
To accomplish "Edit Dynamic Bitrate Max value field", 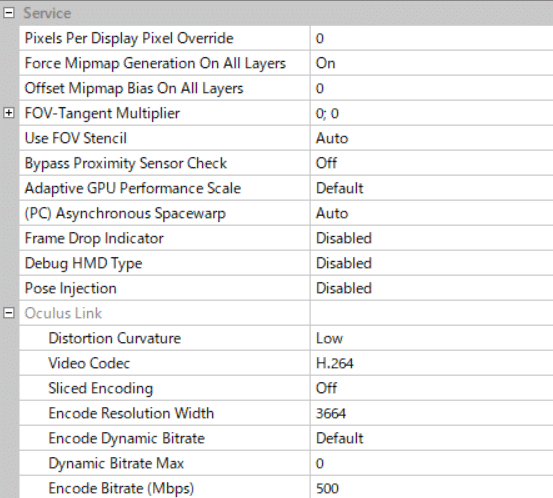I will coord(432,463).
